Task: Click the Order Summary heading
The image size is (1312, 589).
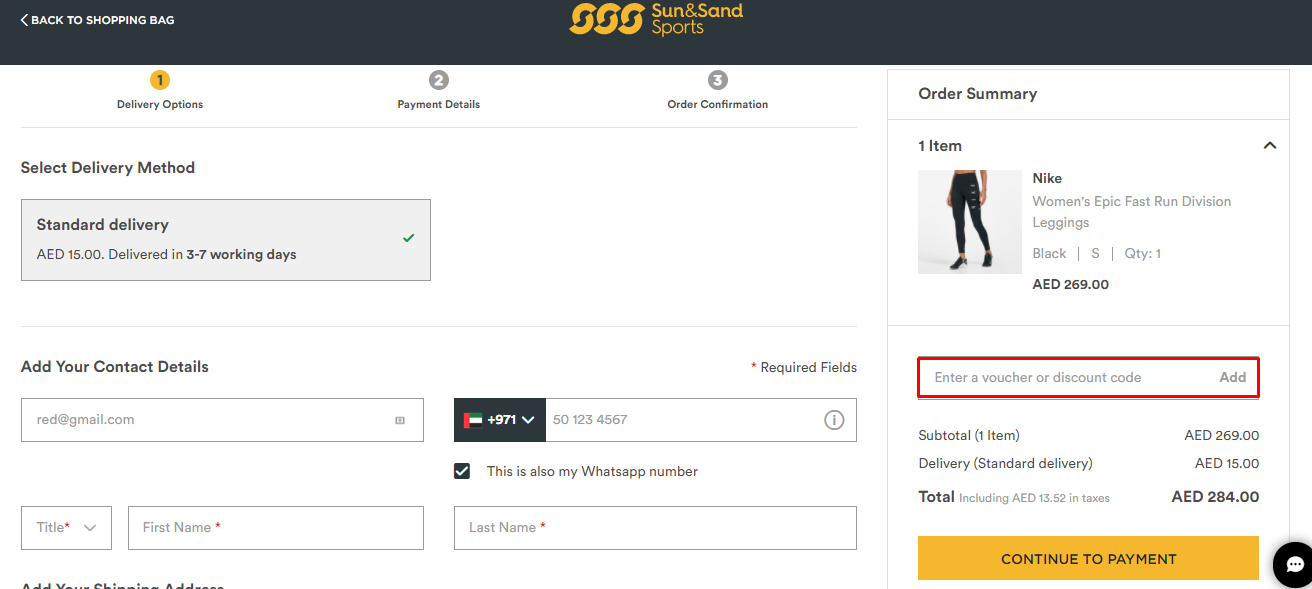Action: point(978,94)
